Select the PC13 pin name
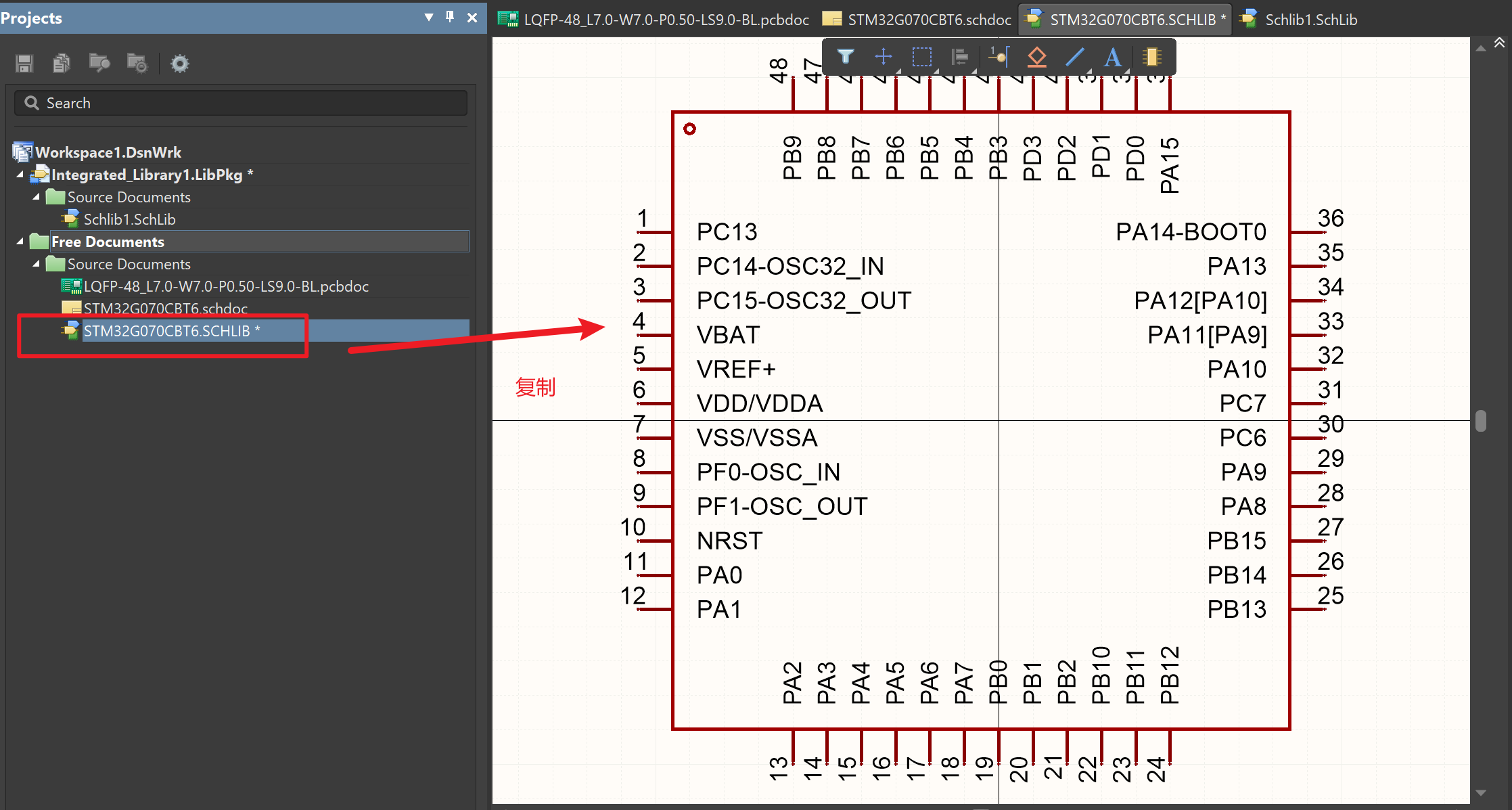This screenshot has height=810, width=1512. [x=727, y=232]
